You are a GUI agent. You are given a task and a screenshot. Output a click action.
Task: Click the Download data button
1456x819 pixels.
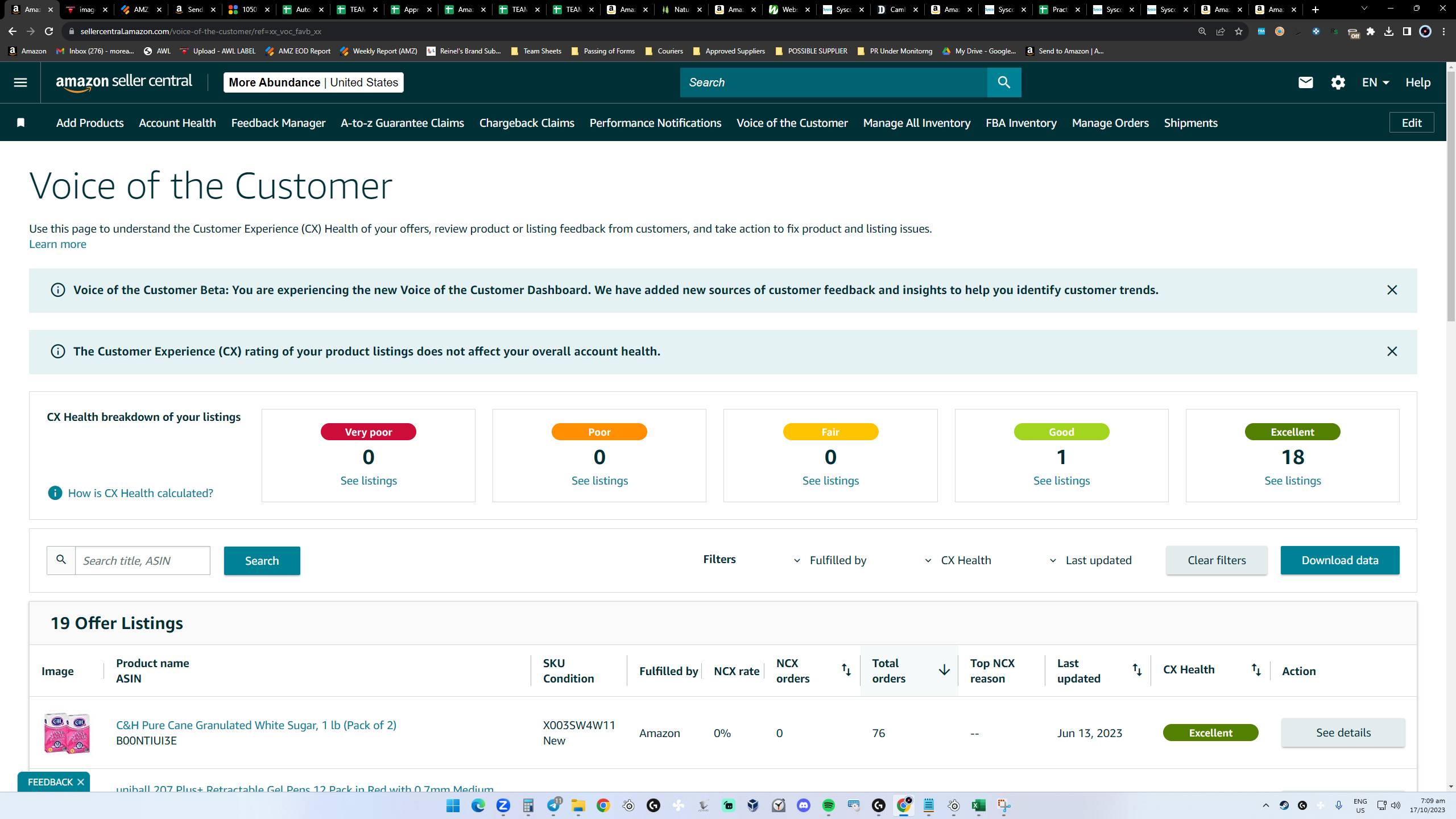tap(1340, 560)
